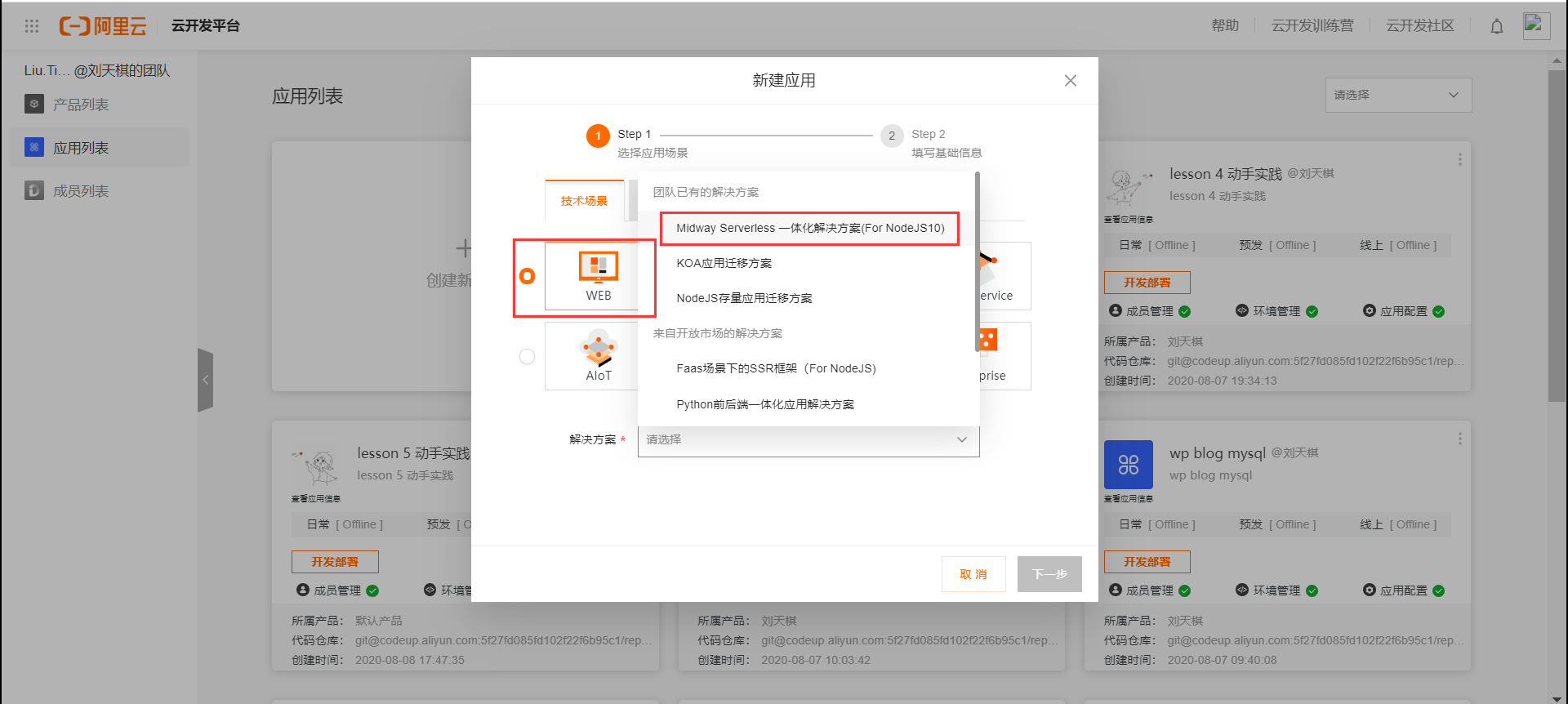
Task: Click the team name Liu.Ti…@刘天棋的团队
Action: coord(97,70)
